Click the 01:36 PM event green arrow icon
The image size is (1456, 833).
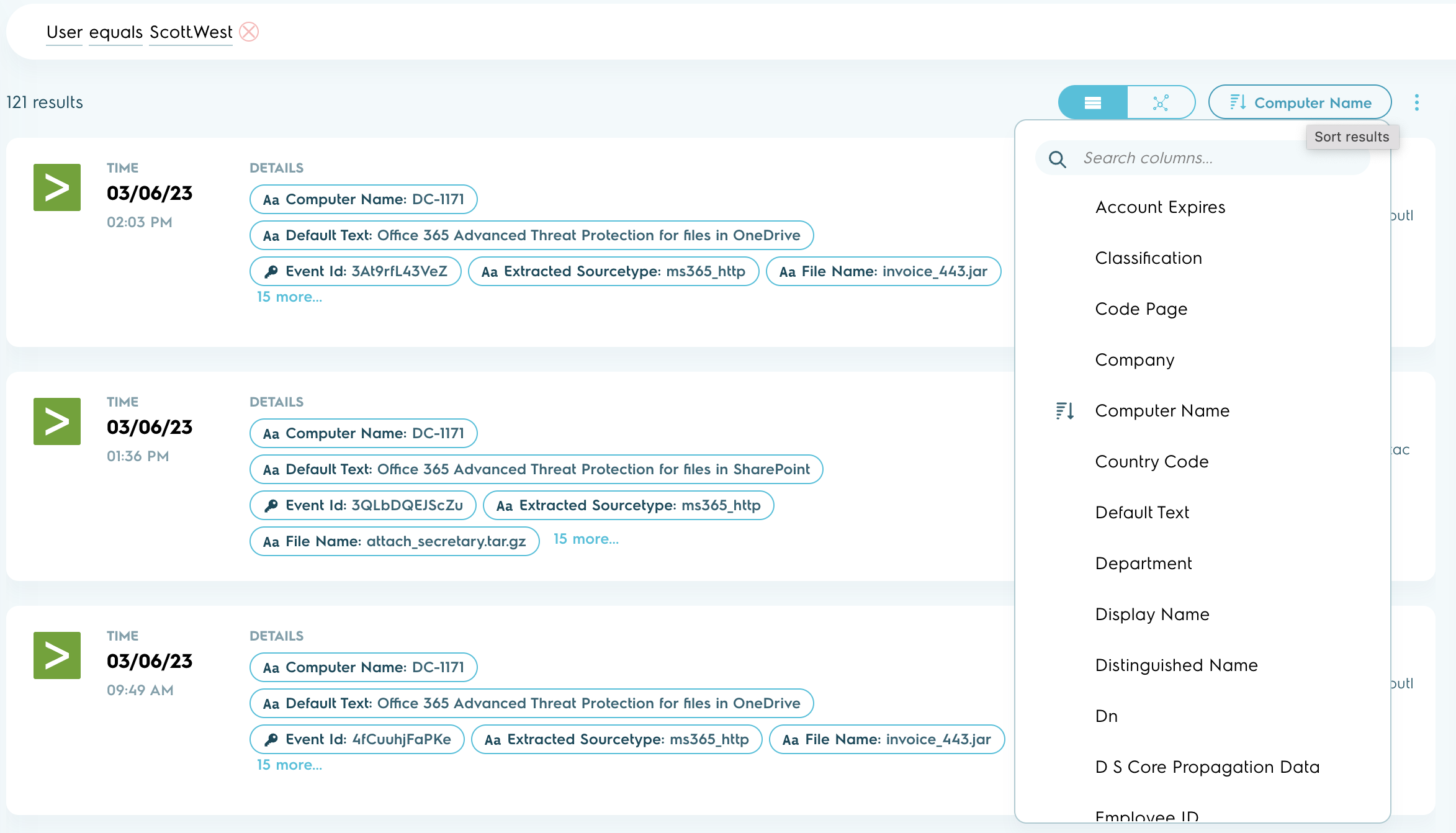(x=57, y=421)
